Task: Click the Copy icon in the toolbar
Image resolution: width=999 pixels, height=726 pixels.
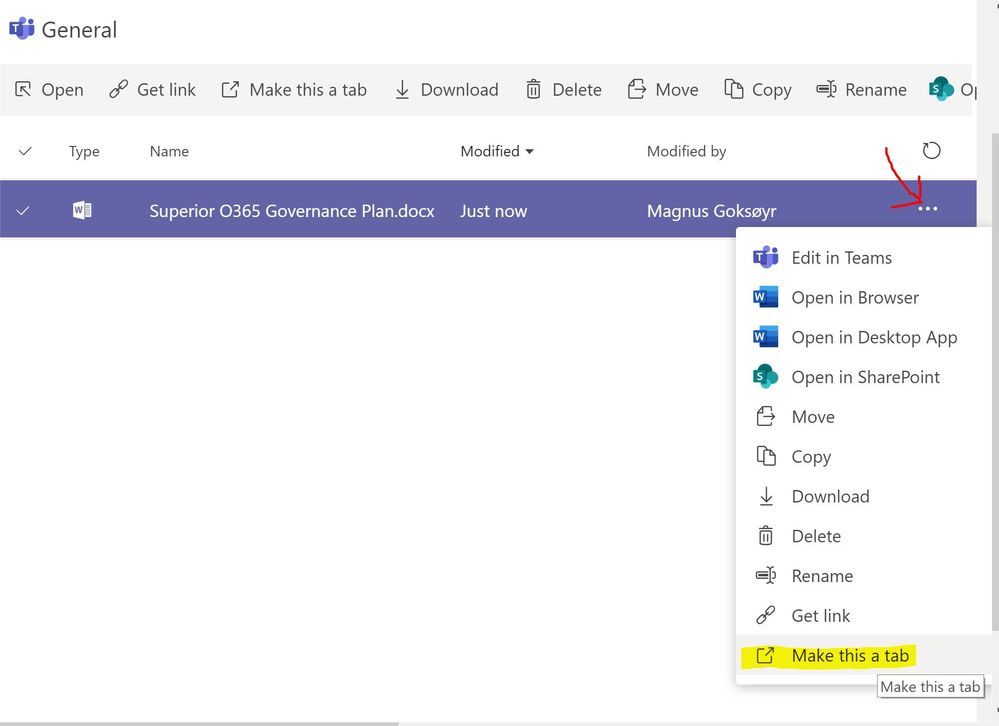Action: (x=733, y=89)
